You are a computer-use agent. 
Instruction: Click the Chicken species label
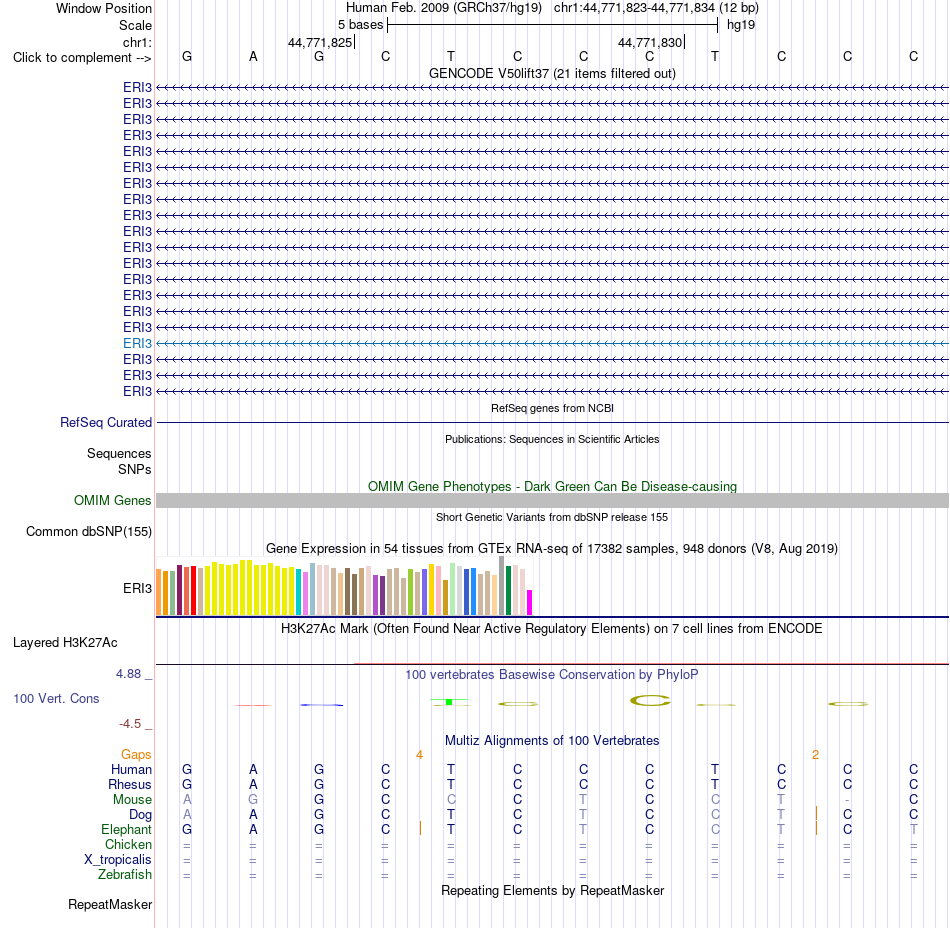click(128, 844)
